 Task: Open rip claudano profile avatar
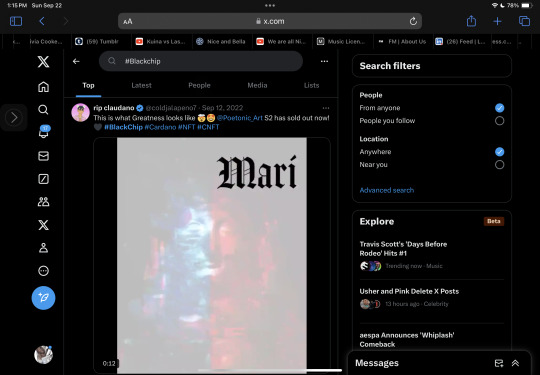pos(81,113)
